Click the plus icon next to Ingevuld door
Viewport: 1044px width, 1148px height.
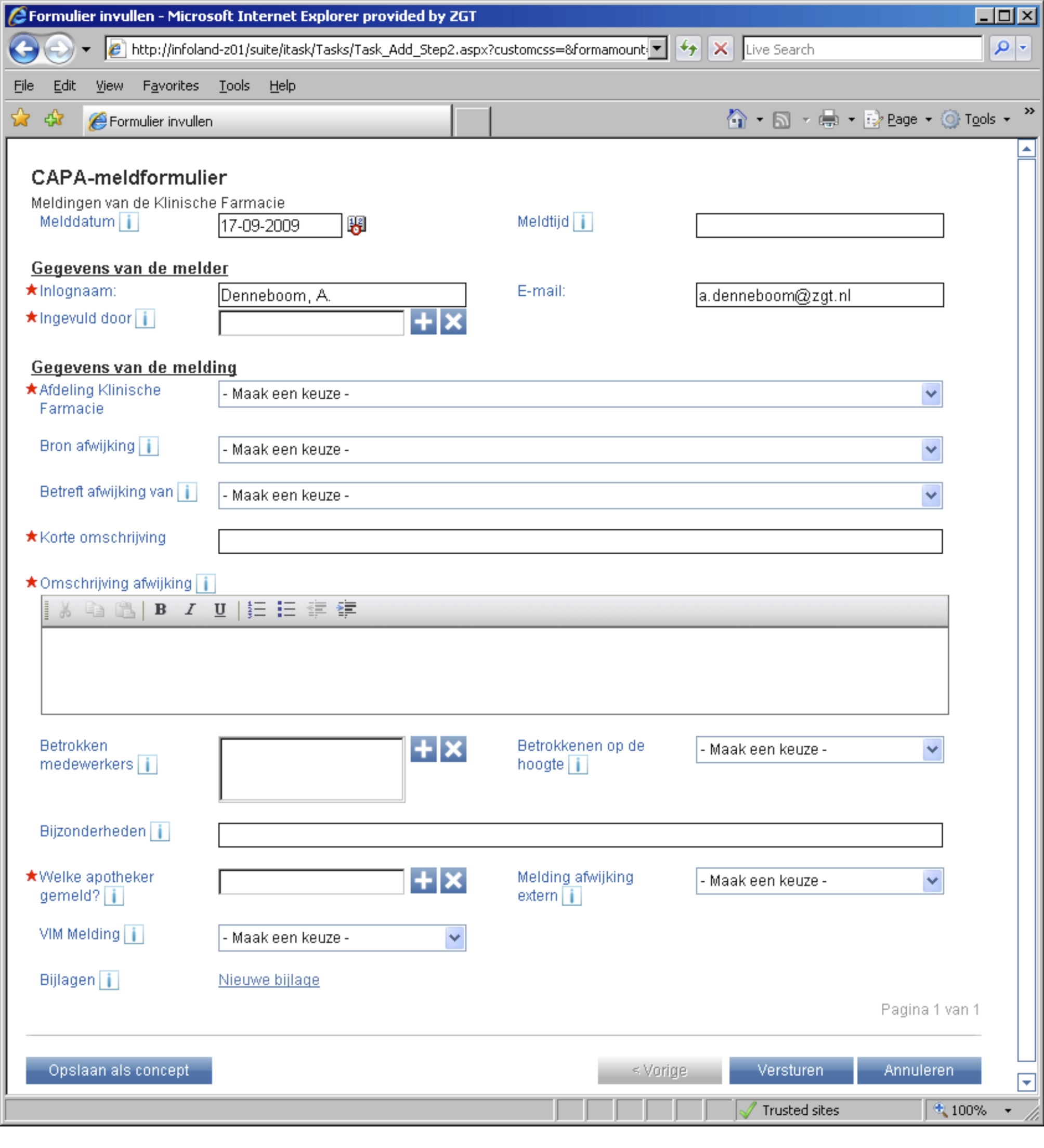(x=423, y=322)
